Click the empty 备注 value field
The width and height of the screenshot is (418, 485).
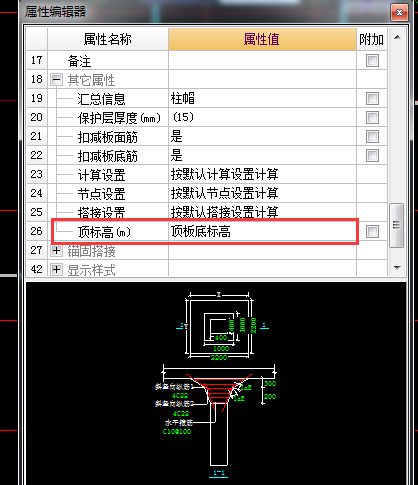262,61
